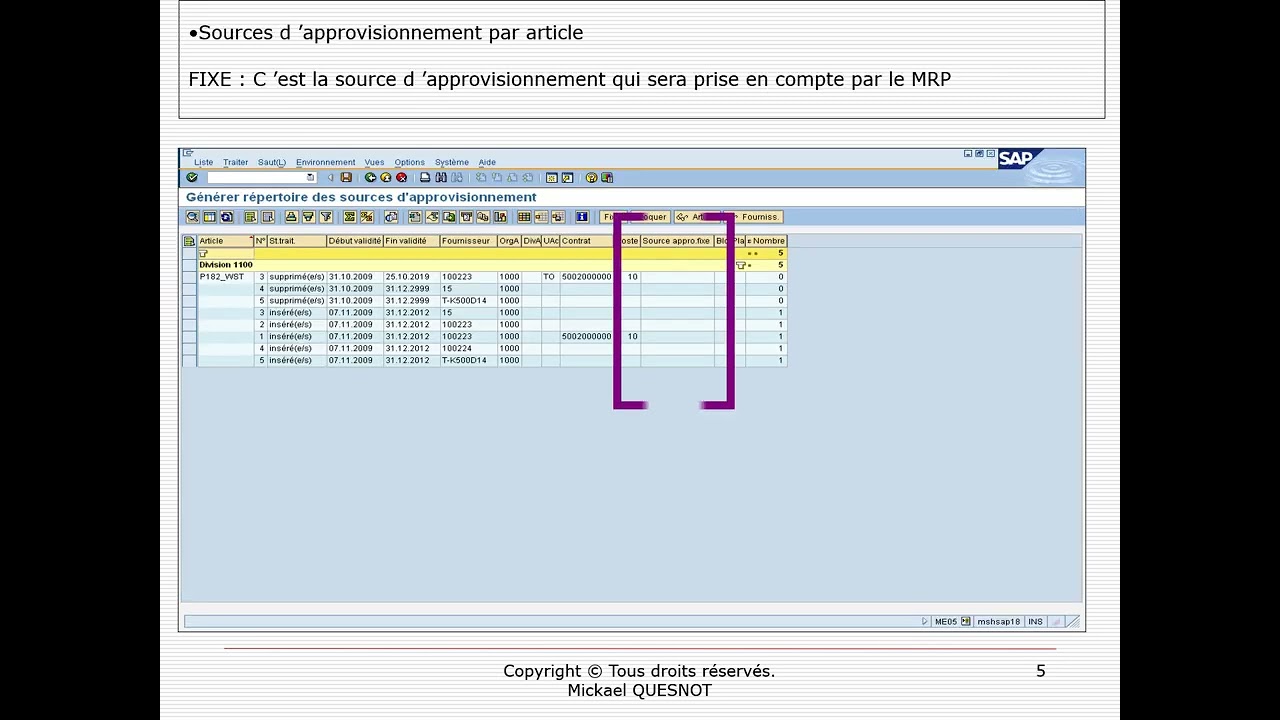This screenshot has height=720, width=1280.
Task: Open the command field history dropdown
Action: 311,177
